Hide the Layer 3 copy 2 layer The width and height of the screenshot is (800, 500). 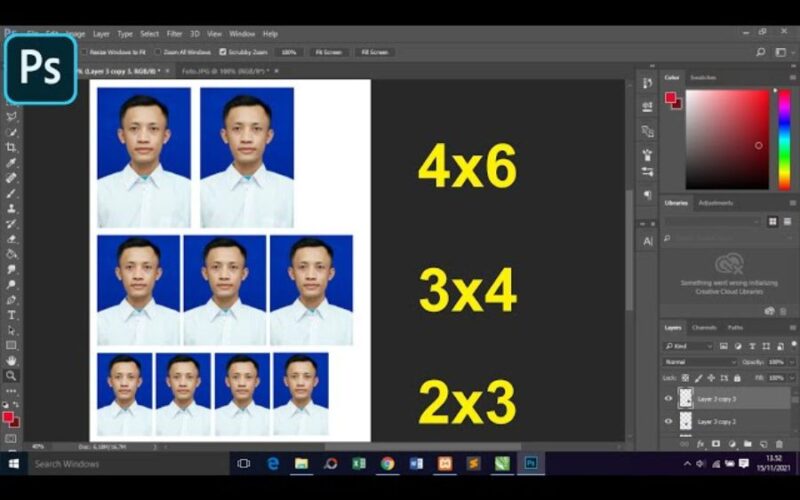[668, 421]
